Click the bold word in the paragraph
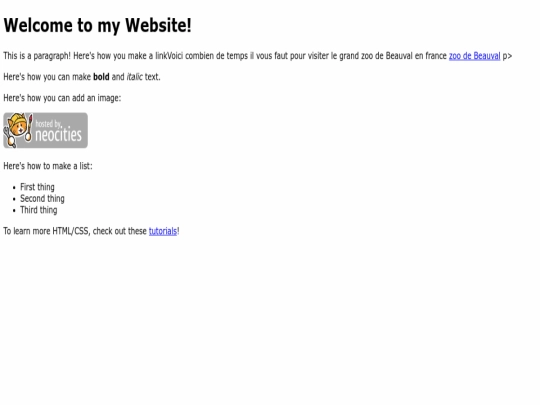This screenshot has width=540, height=405. [x=101, y=77]
